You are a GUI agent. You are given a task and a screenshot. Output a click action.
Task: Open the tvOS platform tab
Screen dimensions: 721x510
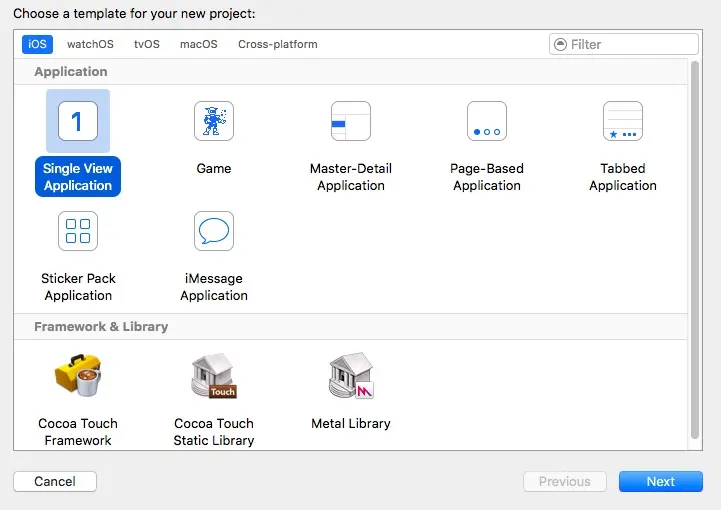[147, 44]
